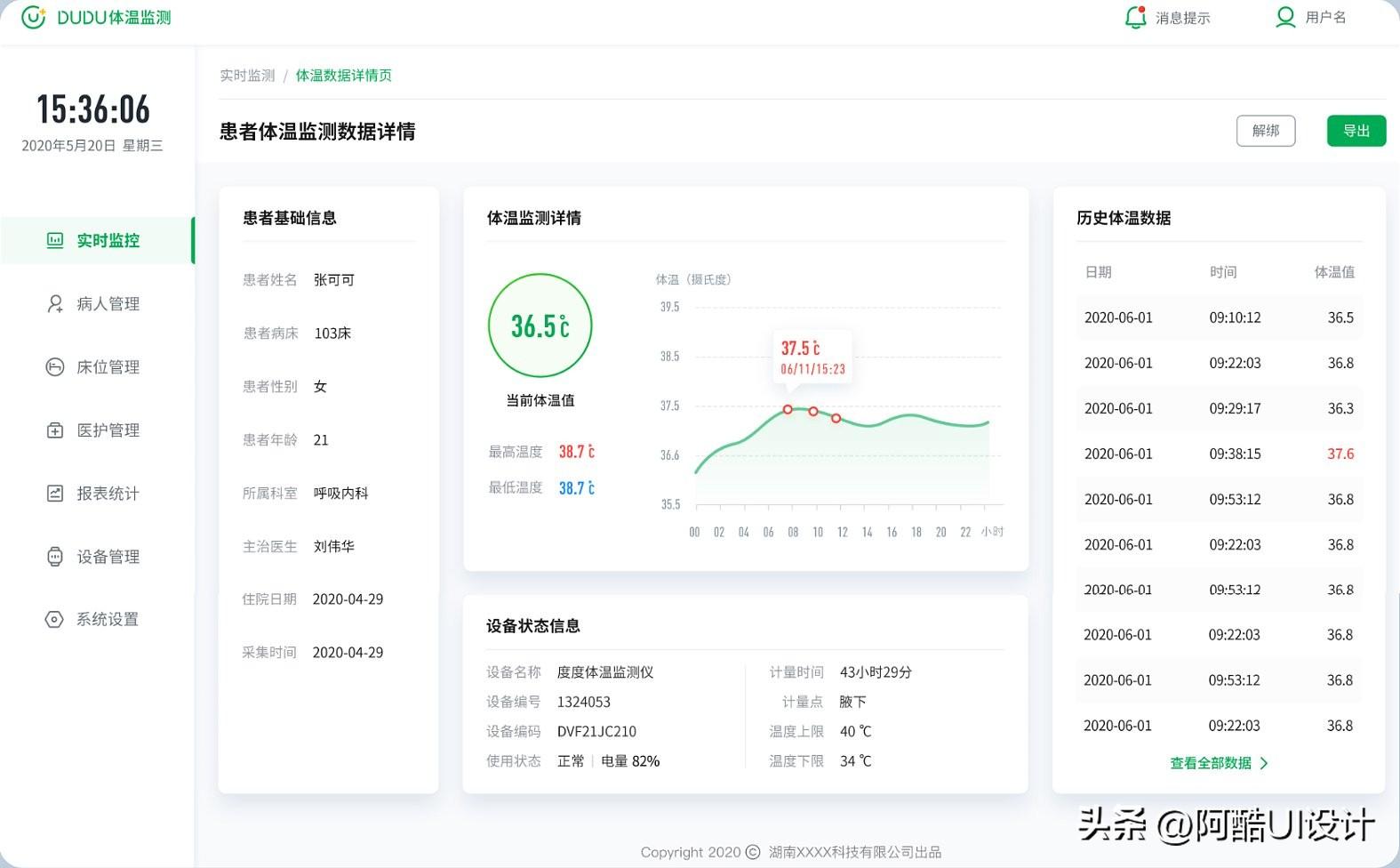
Task: Click 住院日期 value 2020-04-29
Action: [348, 599]
